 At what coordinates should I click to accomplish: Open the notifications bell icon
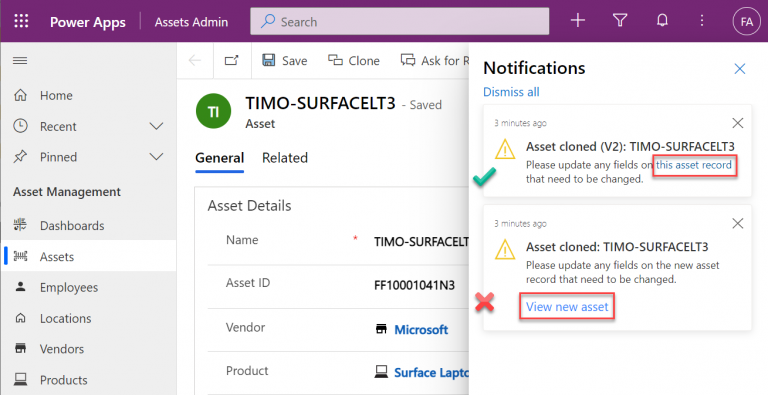(x=662, y=21)
